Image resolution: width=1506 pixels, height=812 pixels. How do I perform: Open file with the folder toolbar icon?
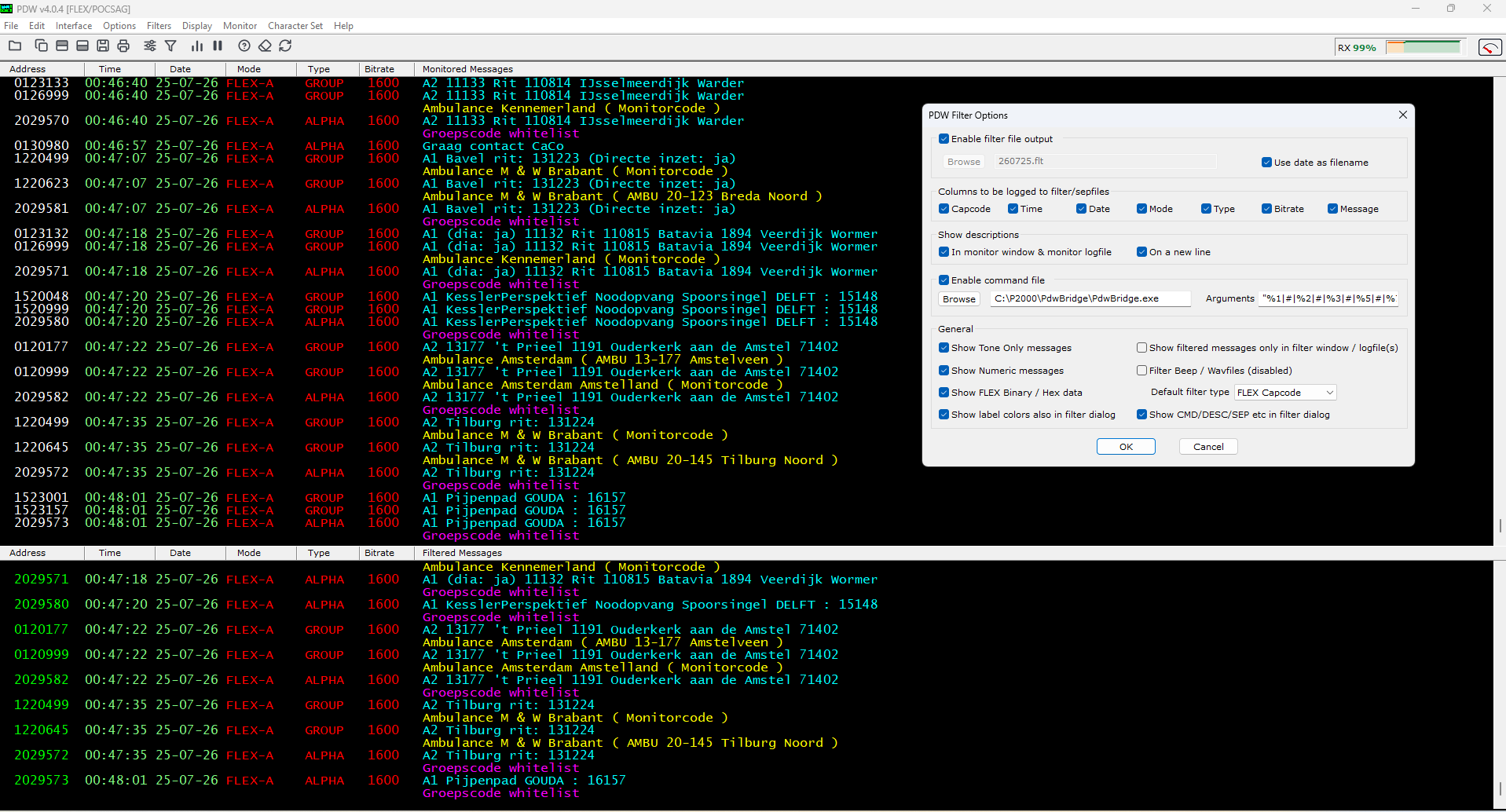pos(15,46)
